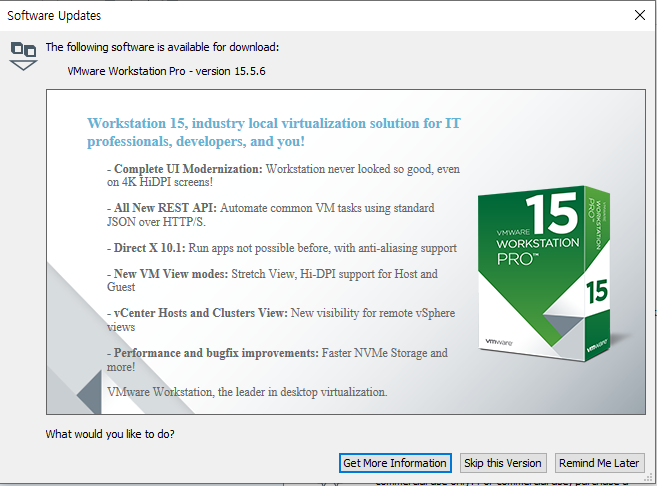Click the small 15 on the box side
This screenshot has width=657, height=486.
(596, 292)
